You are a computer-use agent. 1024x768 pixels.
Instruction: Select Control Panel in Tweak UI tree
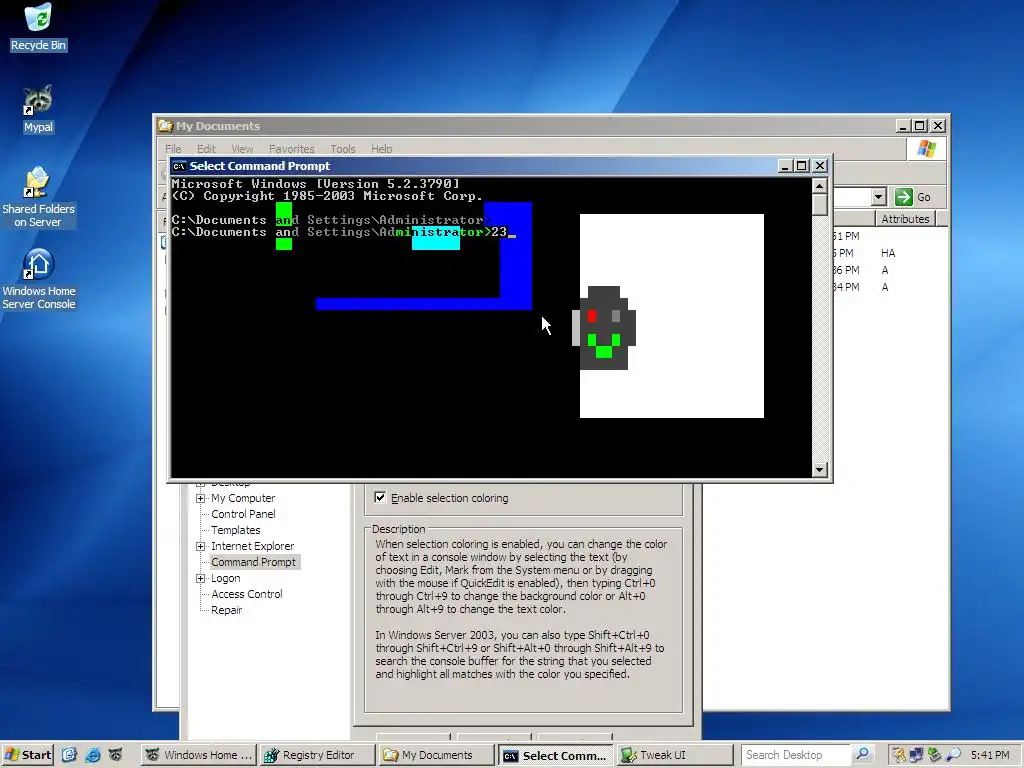(243, 514)
